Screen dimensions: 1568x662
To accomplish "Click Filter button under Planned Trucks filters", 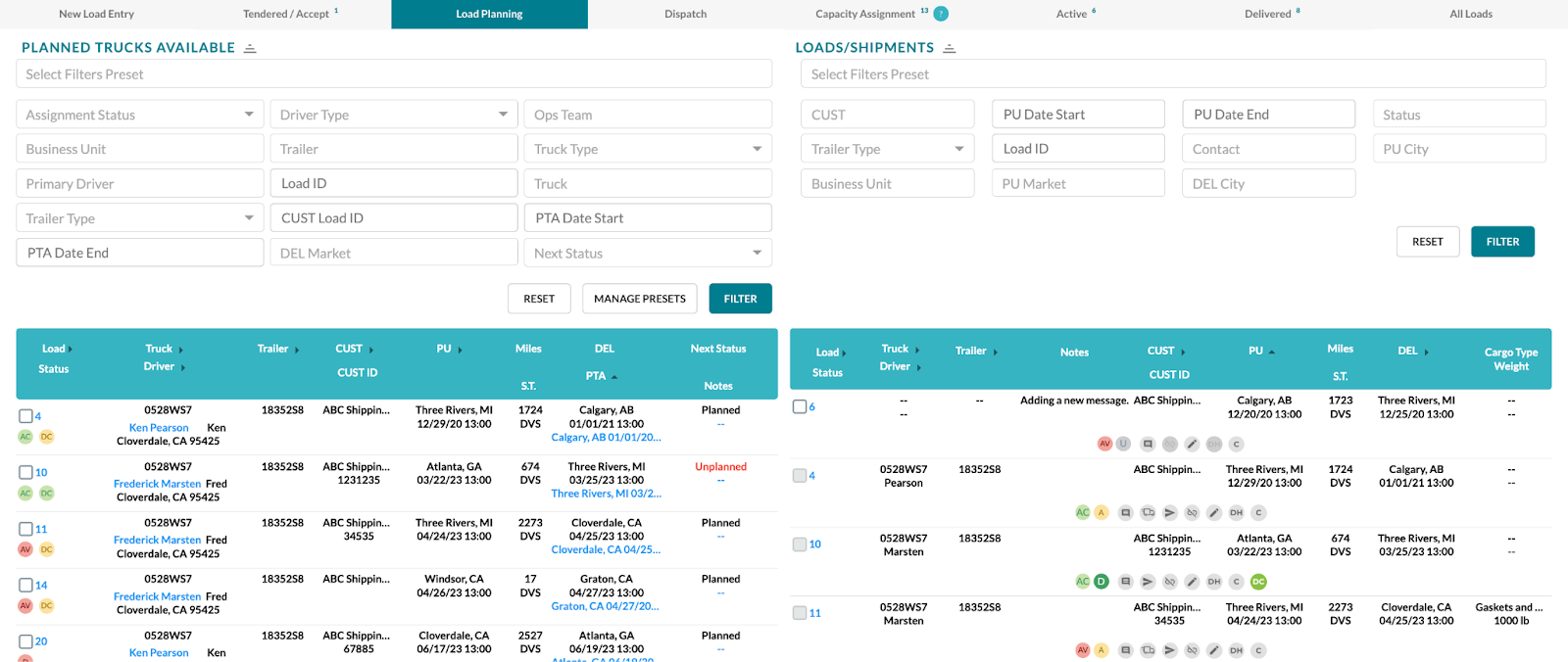I will tap(741, 299).
